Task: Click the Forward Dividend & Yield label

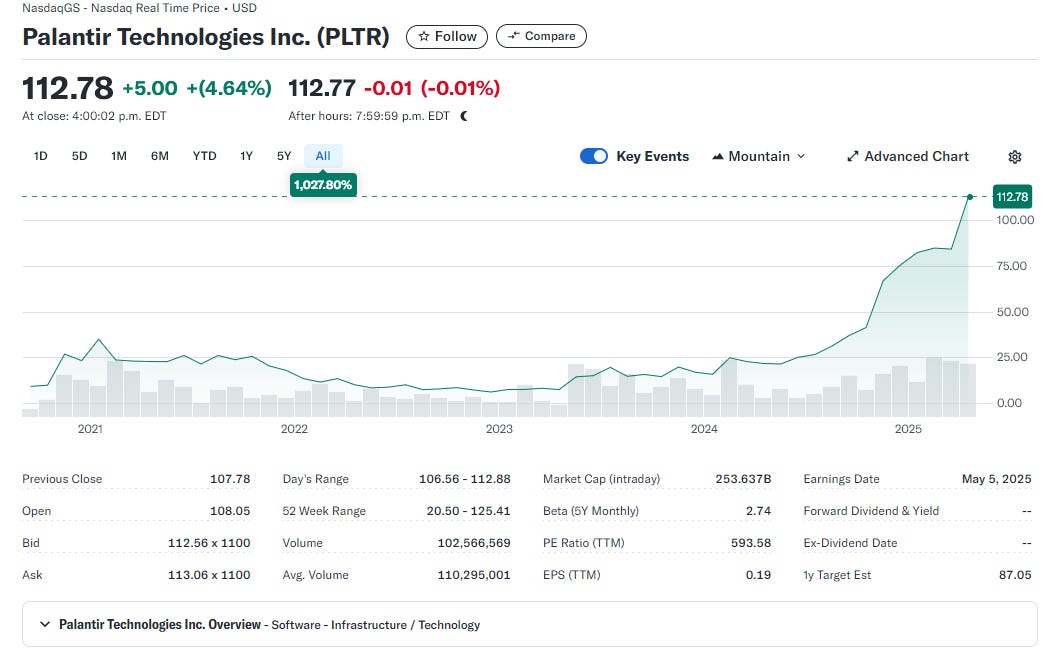Action: point(871,511)
